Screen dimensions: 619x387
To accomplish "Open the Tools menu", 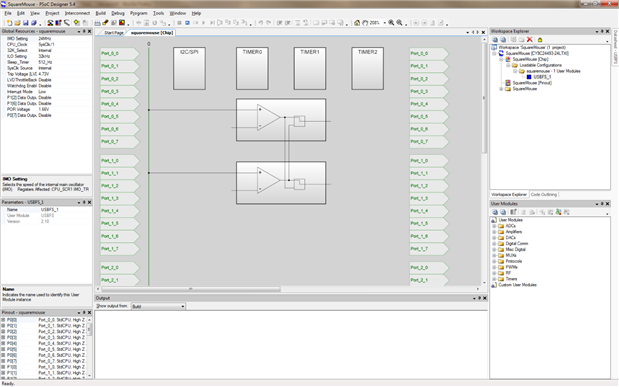I will click(x=158, y=13).
